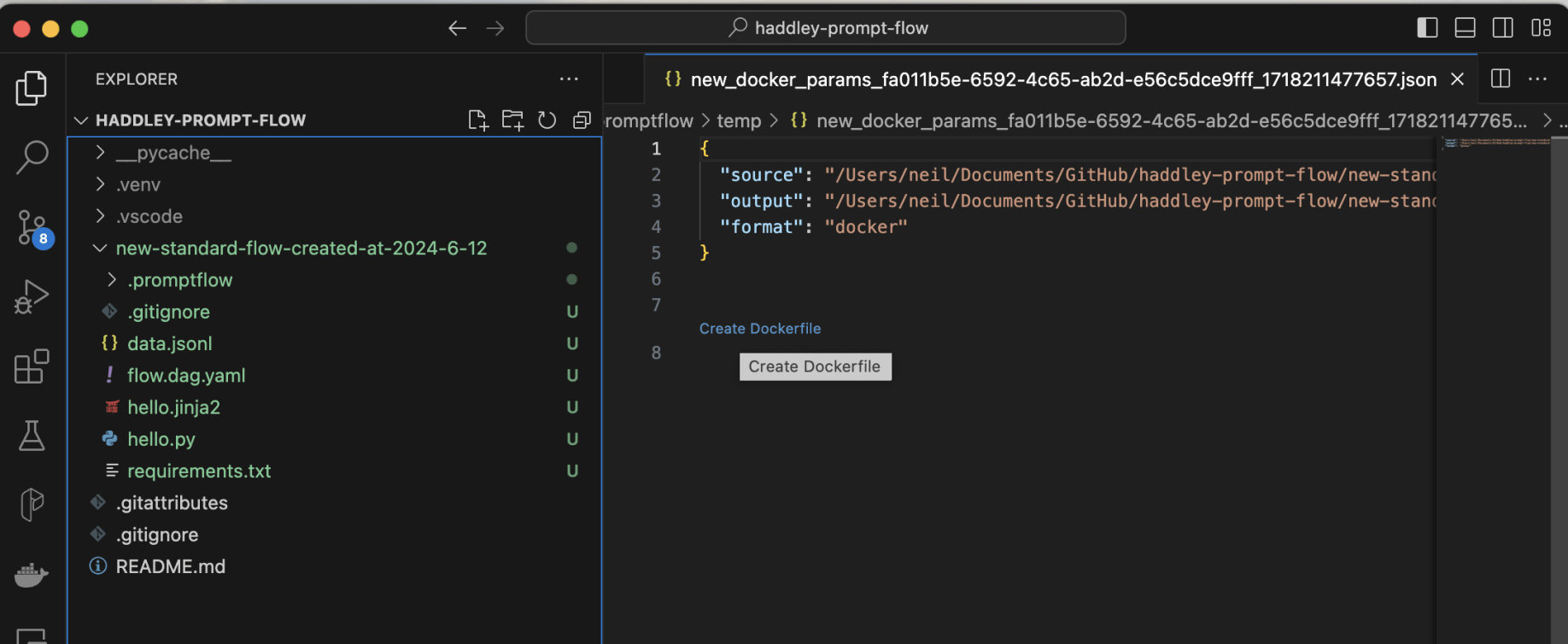This screenshot has width=1568, height=644.
Task: Refresh the Explorer file tree
Action: (x=547, y=120)
